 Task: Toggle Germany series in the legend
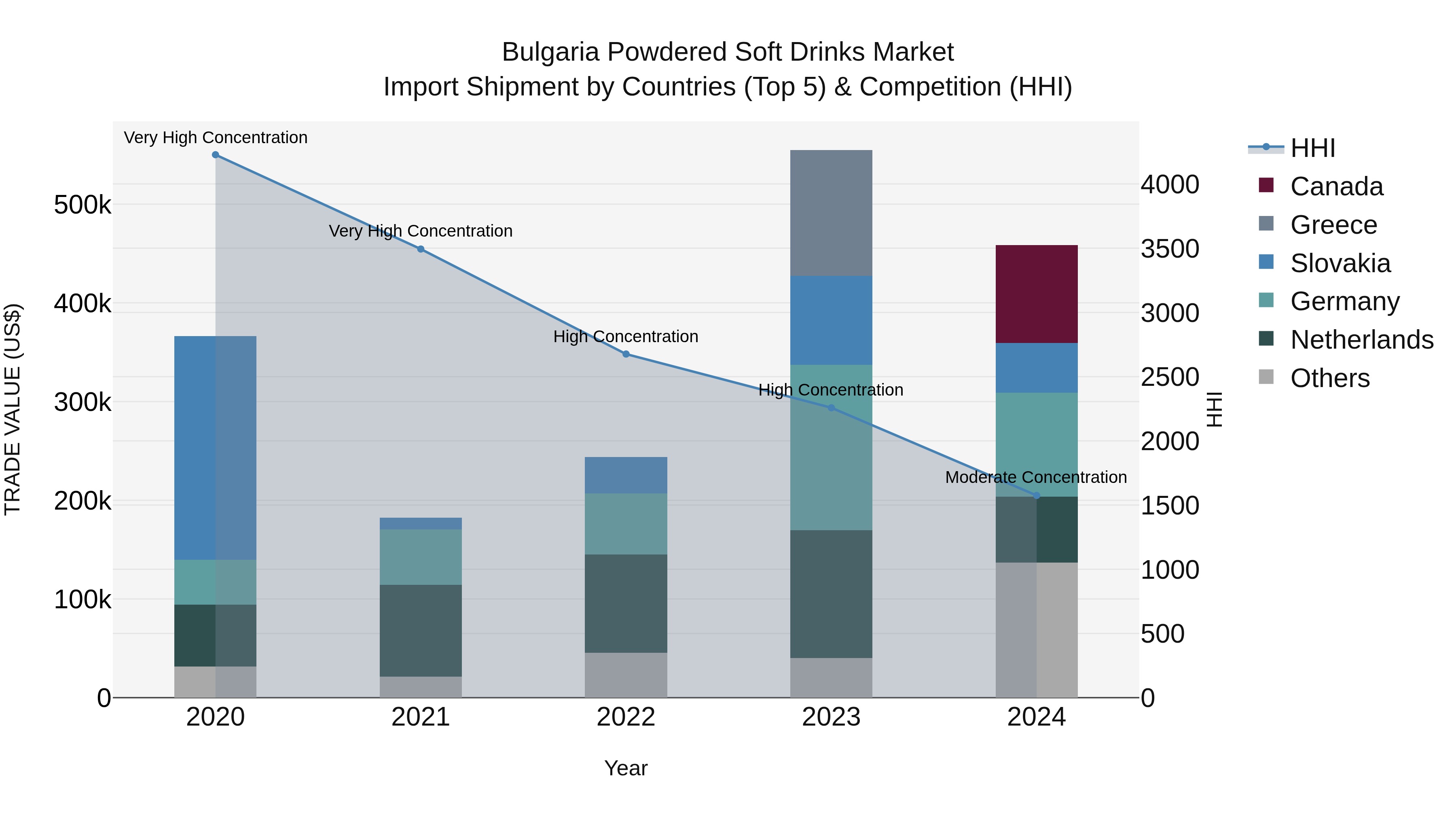1329,301
